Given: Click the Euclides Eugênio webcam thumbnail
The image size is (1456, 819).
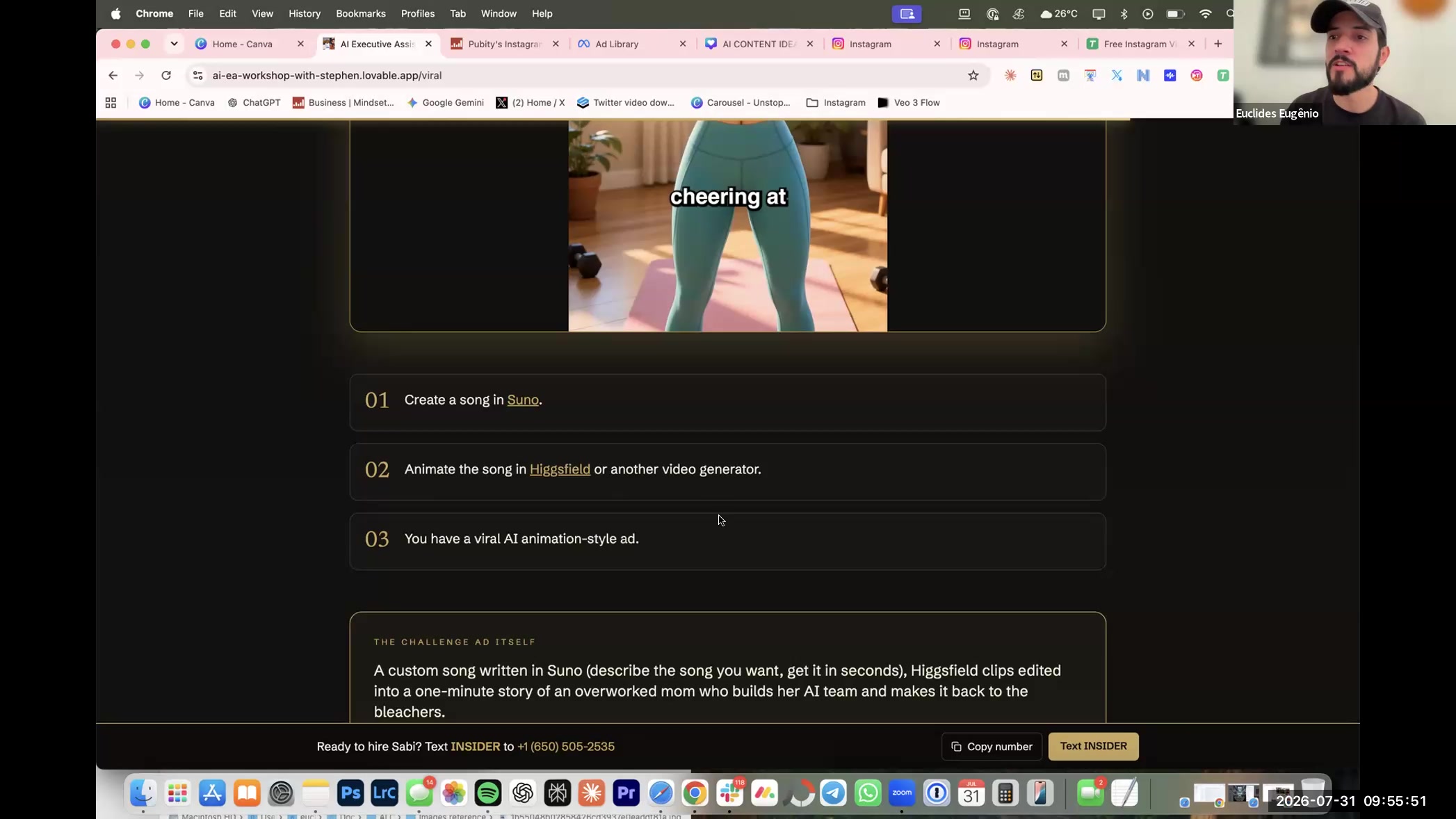Looking at the screenshot, I should pos(1345,63).
